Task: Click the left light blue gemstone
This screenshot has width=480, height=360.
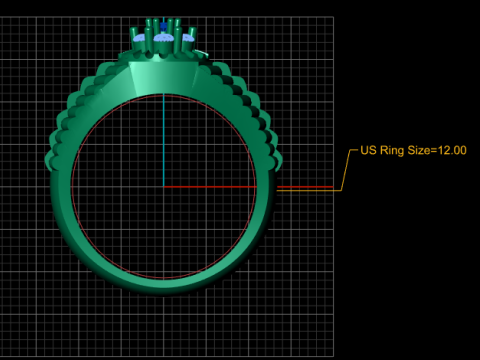Action: (x=138, y=39)
